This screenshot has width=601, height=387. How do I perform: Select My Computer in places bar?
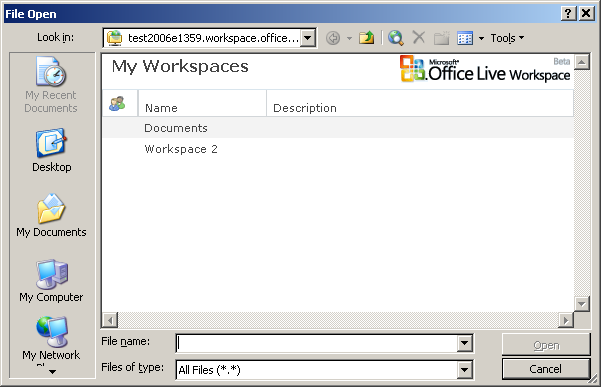(x=51, y=280)
